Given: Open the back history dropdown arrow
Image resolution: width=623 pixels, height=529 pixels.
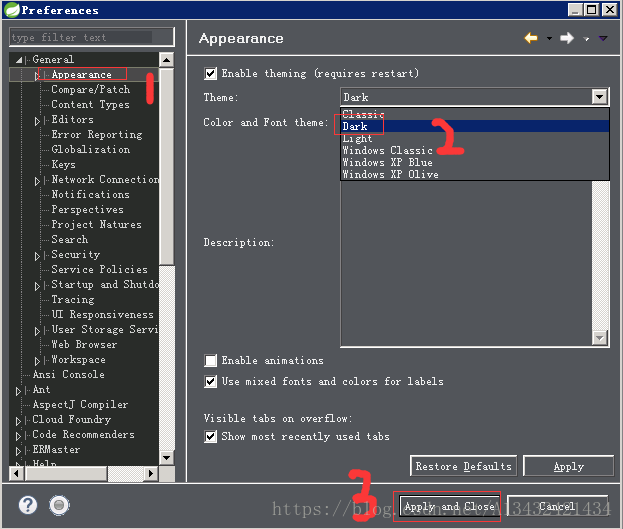Looking at the screenshot, I should (x=549, y=39).
